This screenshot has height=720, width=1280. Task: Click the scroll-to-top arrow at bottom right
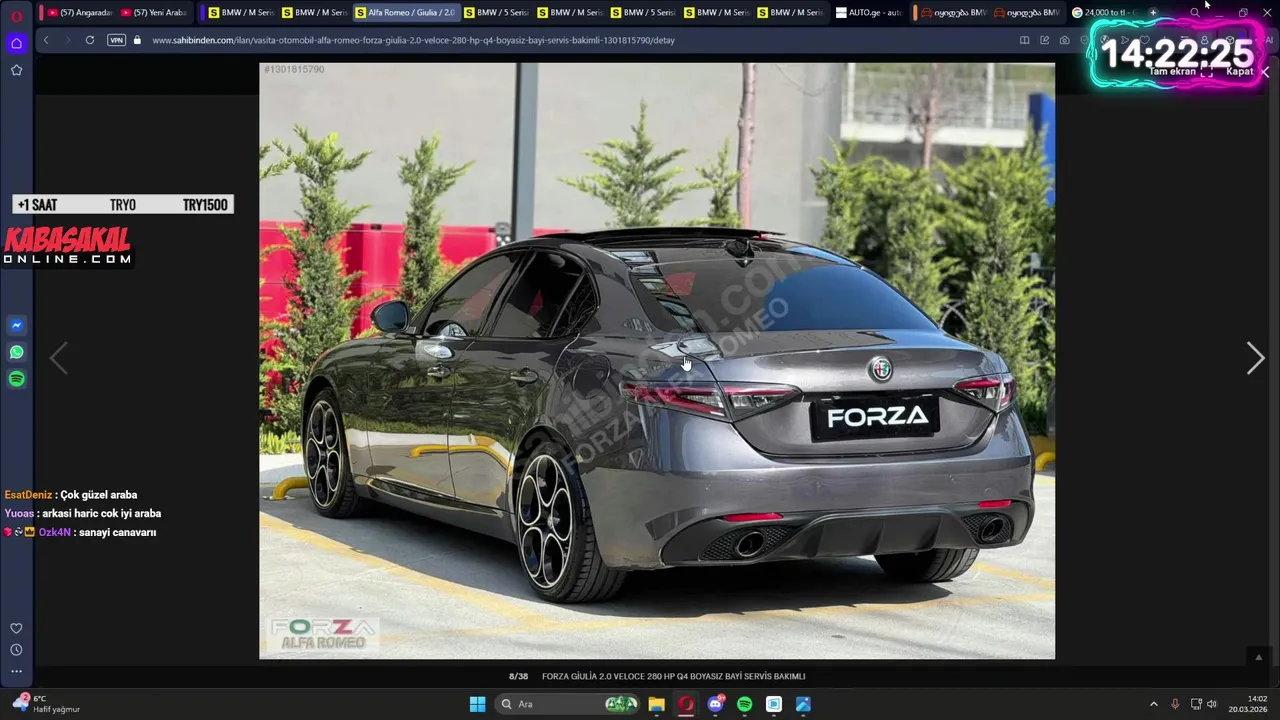[x=1258, y=657]
